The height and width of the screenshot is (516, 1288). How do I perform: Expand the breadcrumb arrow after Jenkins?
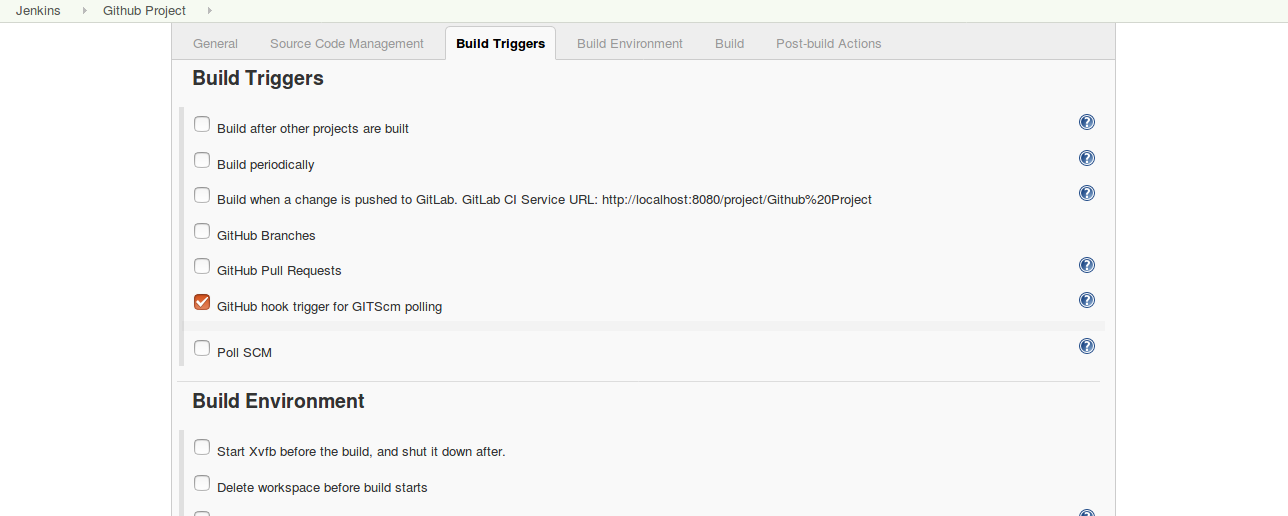pyautogui.click(x=84, y=10)
